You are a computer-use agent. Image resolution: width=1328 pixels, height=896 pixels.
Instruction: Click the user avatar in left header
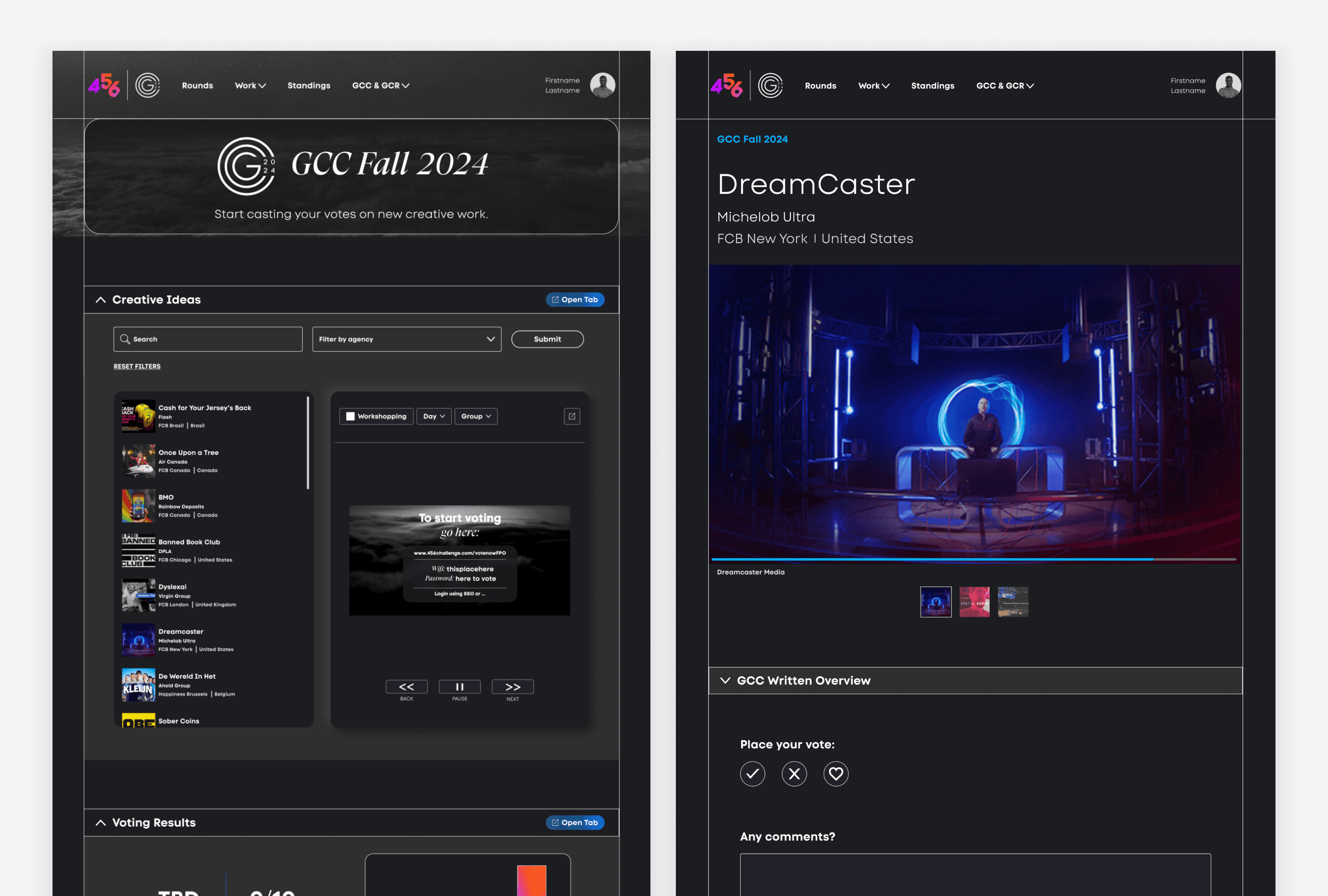tap(602, 85)
